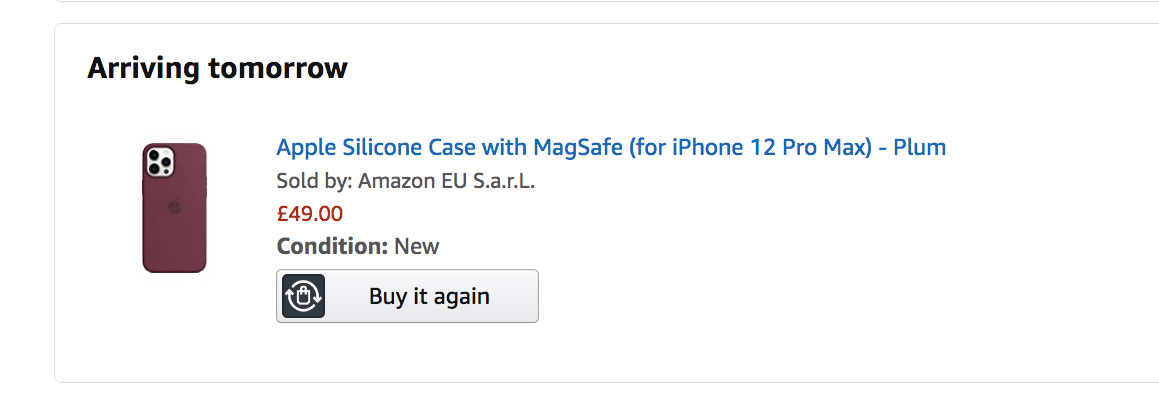This screenshot has height=393, width=1159.
Task: Click the Sold by Amazon EU S.a.r.L. text
Action: pos(406,181)
